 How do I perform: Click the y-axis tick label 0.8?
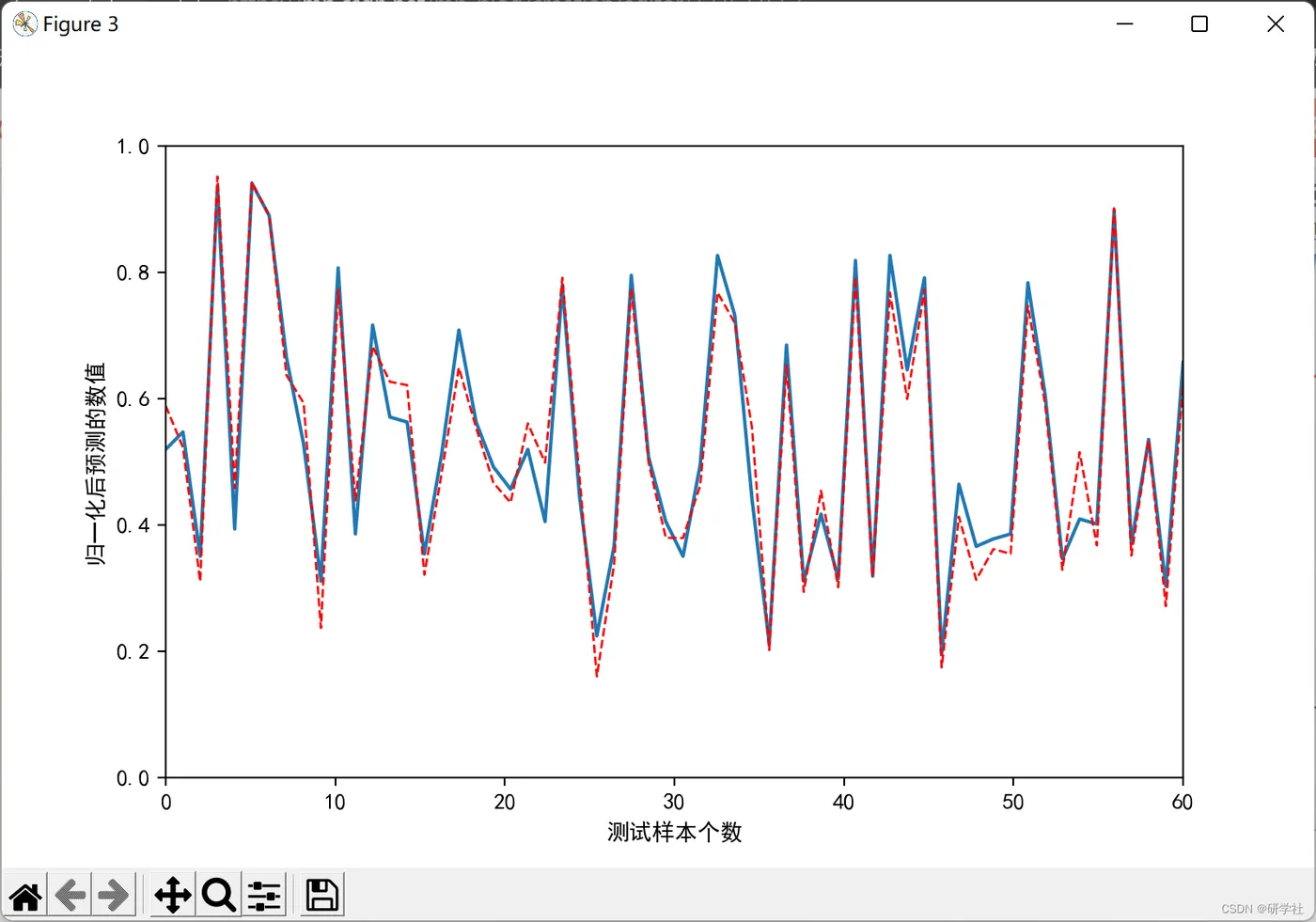[x=133, y=273]
